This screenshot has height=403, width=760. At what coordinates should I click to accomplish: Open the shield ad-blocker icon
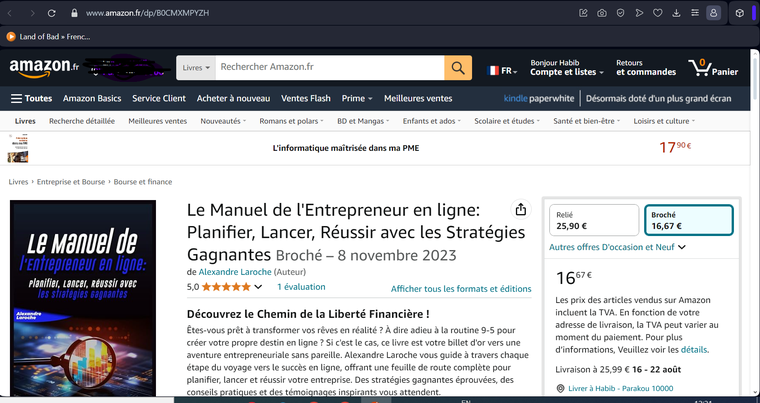click(620, 13)
